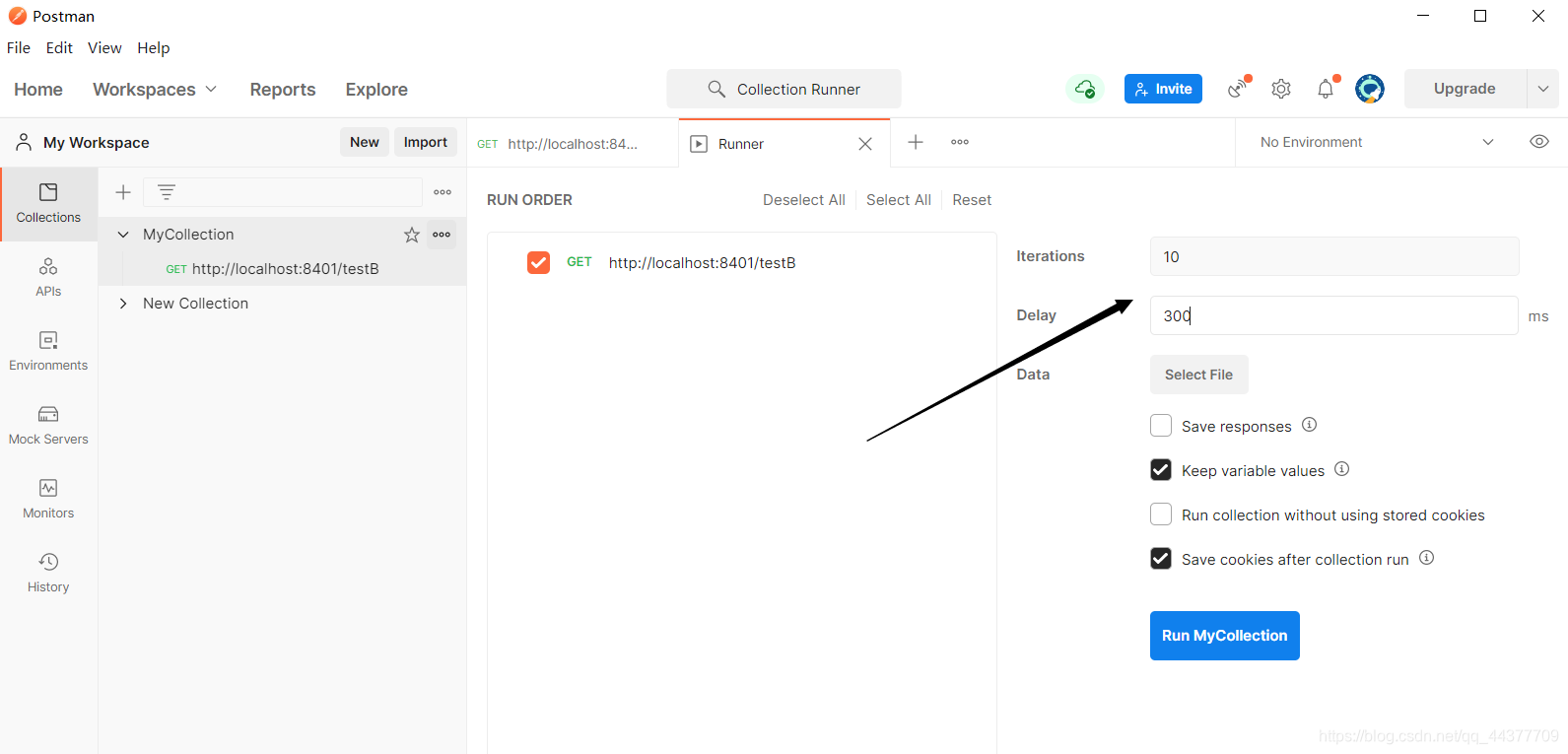The image size is (1568, 754).
Task: Disable the Keep variable values checkbox
Action: point(1161,470)
